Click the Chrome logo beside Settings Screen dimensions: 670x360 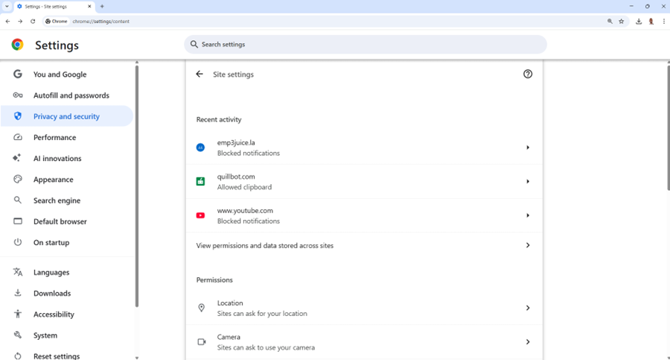click(x=18, y=45)
